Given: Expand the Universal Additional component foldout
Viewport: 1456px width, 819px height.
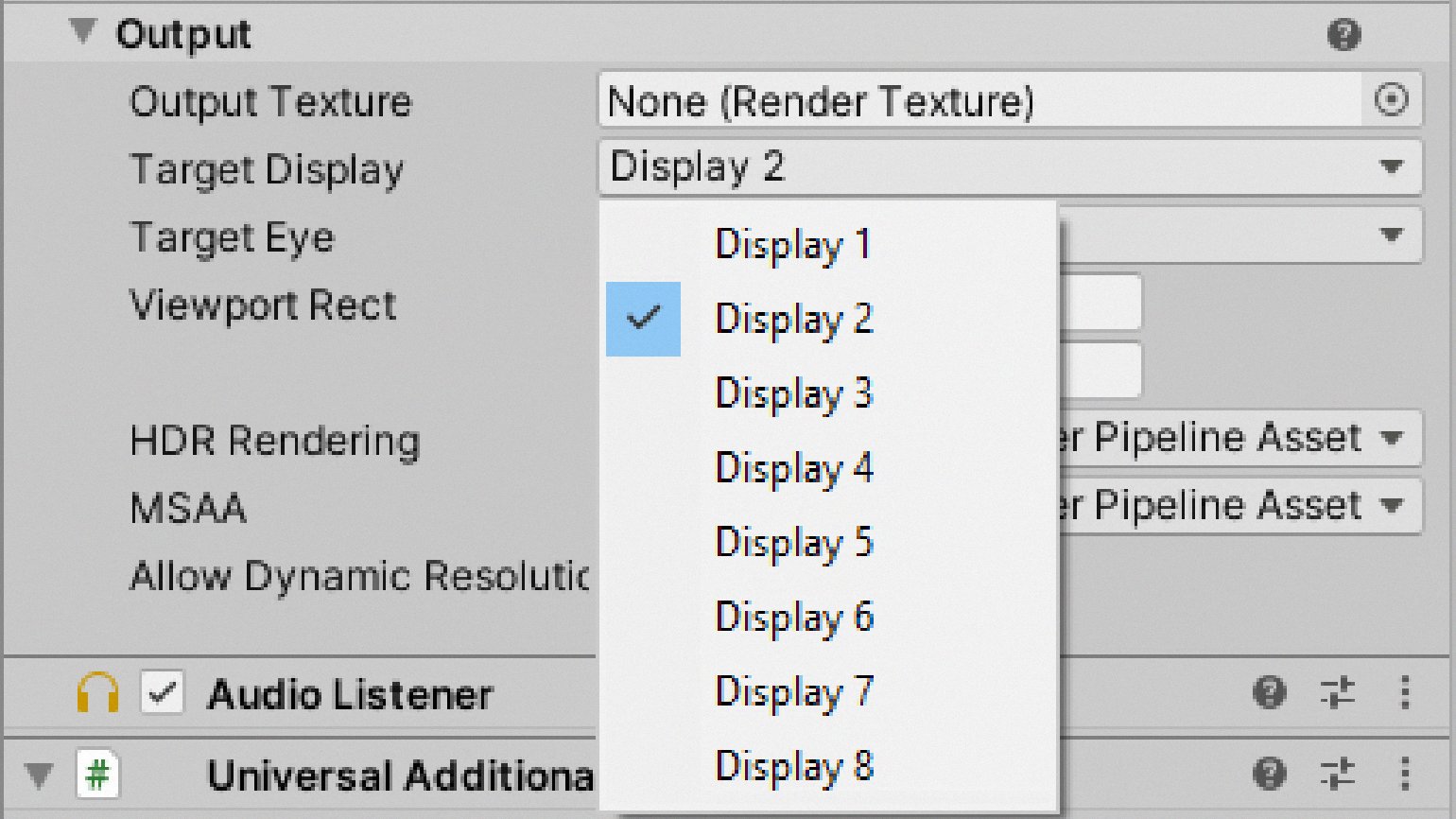Looking at the screenshot, I should tap(39, 775).
